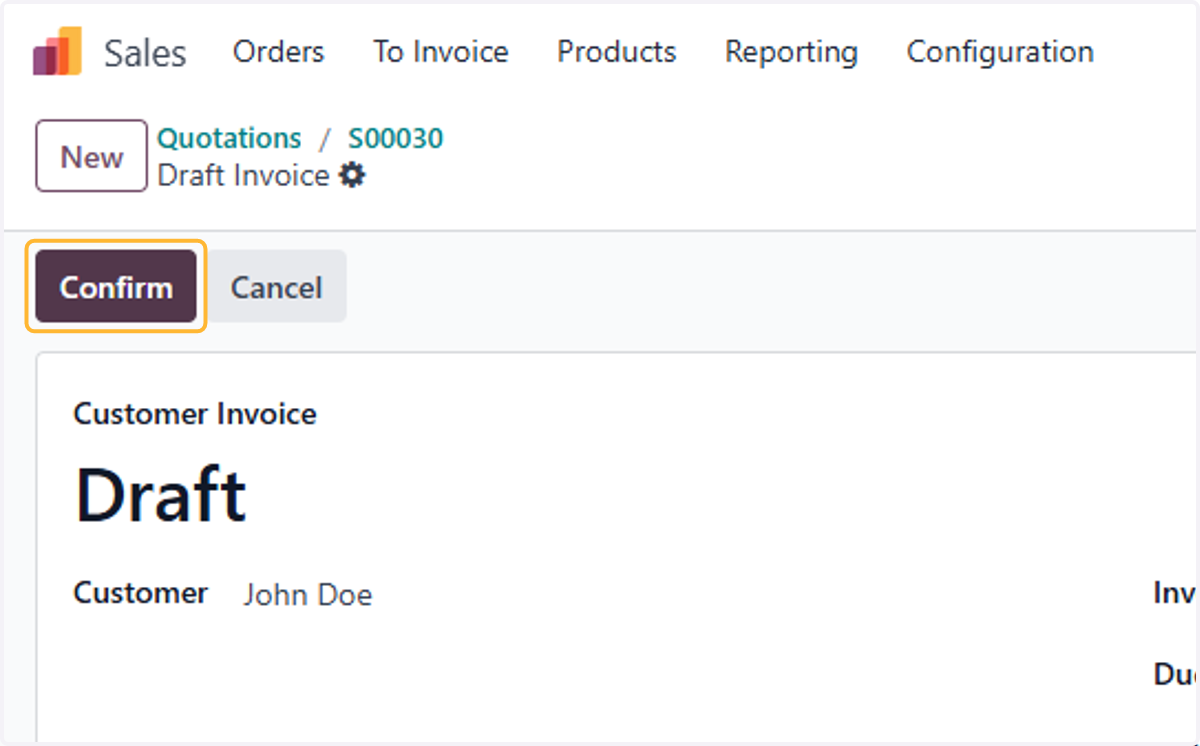
Task: Click the partially visible Du label
Action: pyautogui.click(x=1176, y=674)
